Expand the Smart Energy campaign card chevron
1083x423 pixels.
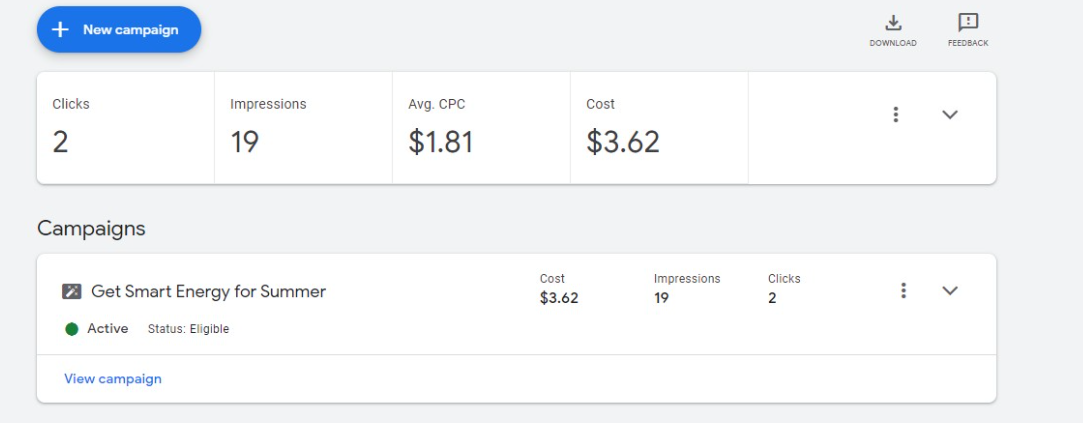[950, 290]
